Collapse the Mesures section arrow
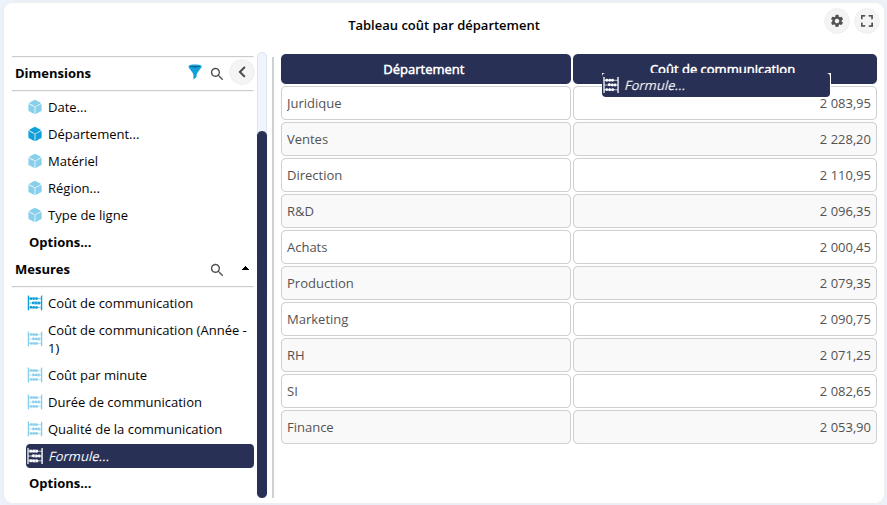887x505 pixels. click(245, 269)
